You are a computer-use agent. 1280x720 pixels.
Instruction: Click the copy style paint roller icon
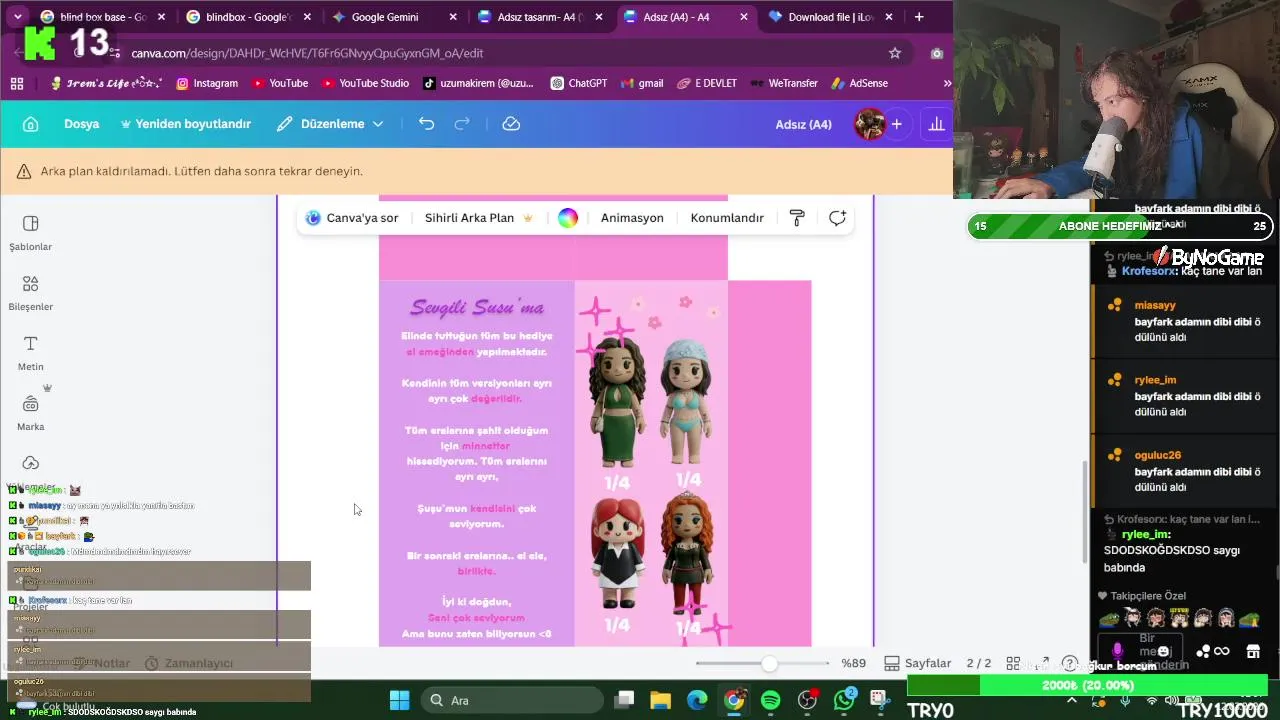click(x=797, y=218)
